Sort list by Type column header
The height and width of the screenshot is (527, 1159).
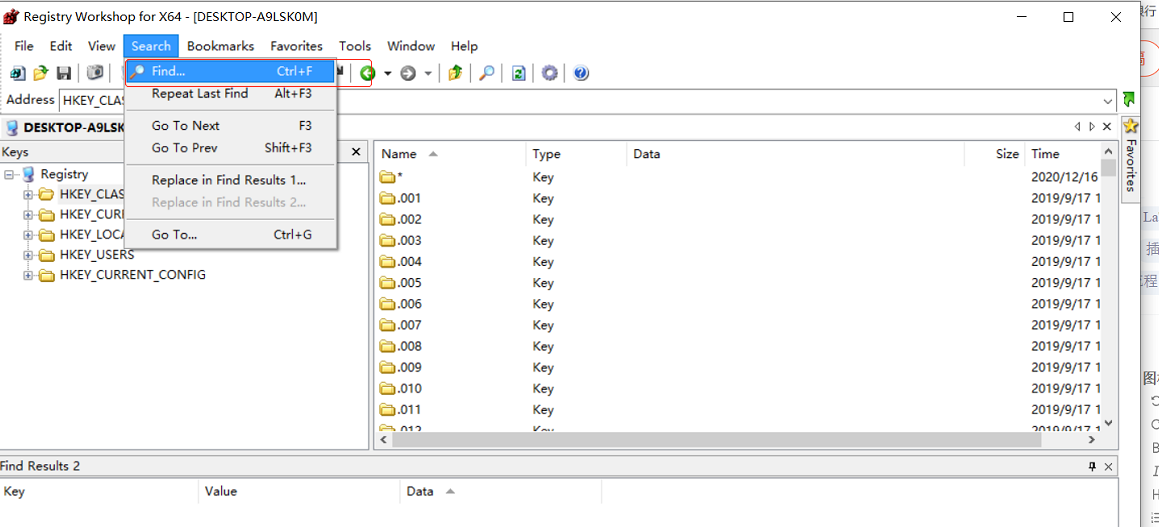[576, 154]
